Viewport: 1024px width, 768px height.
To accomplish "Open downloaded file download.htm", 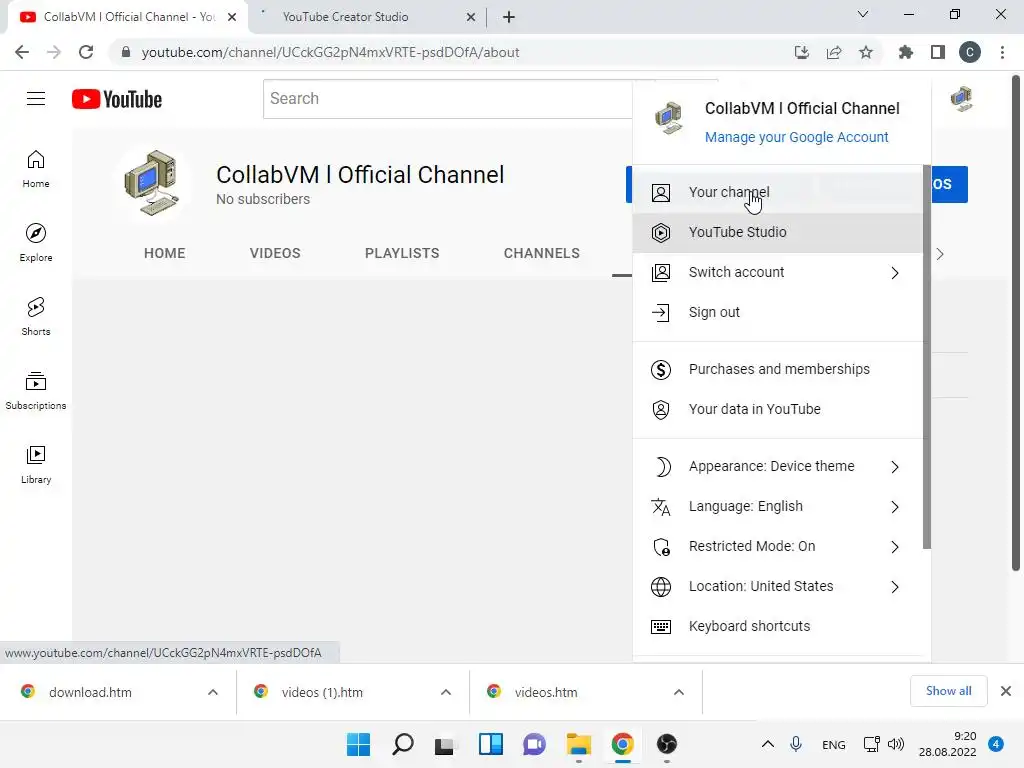I will coord(90,692).
